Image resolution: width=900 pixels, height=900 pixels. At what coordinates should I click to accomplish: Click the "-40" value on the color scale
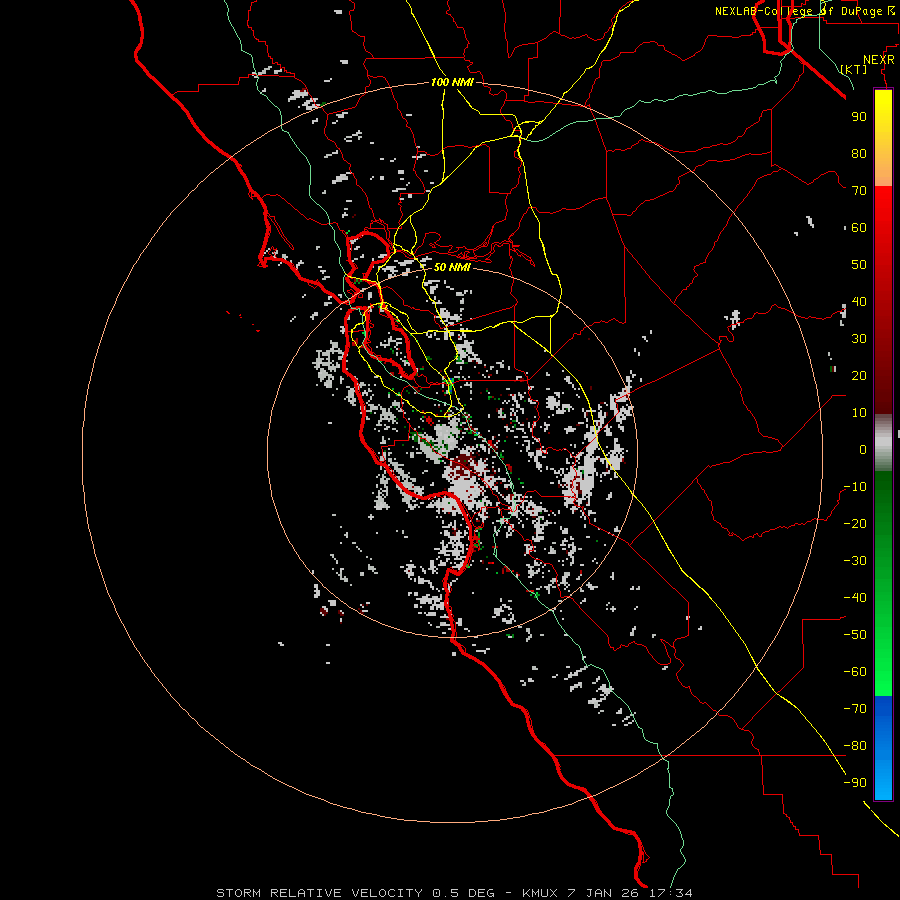click(855, 598)
